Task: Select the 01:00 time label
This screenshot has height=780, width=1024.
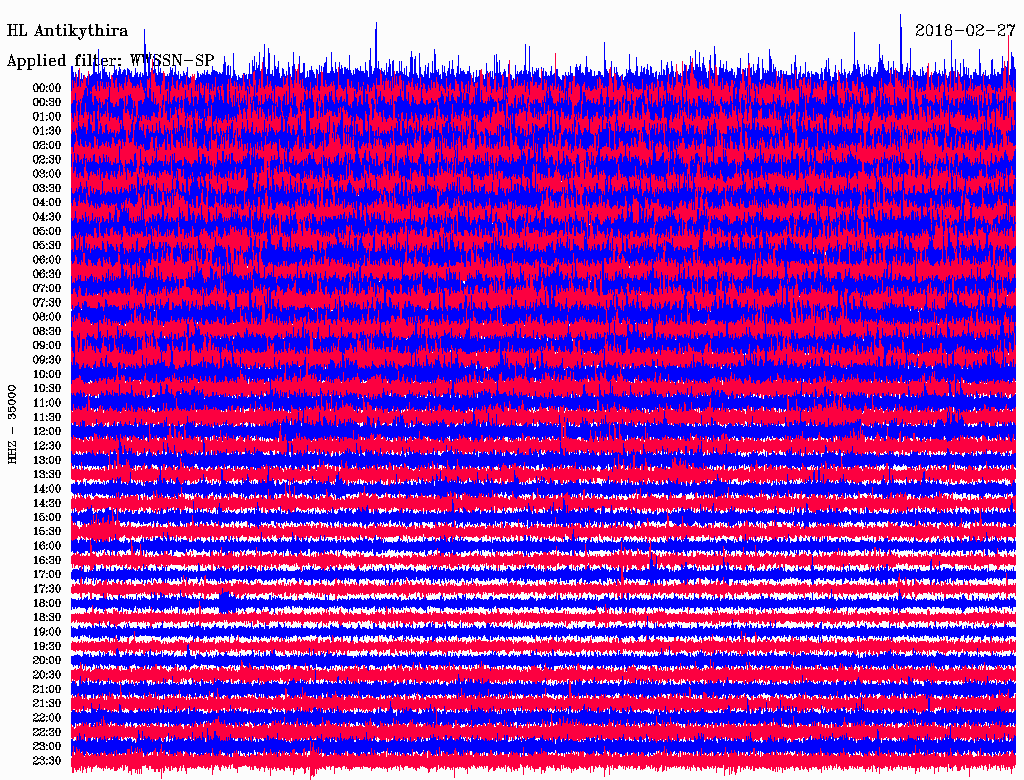Action: 47,117
